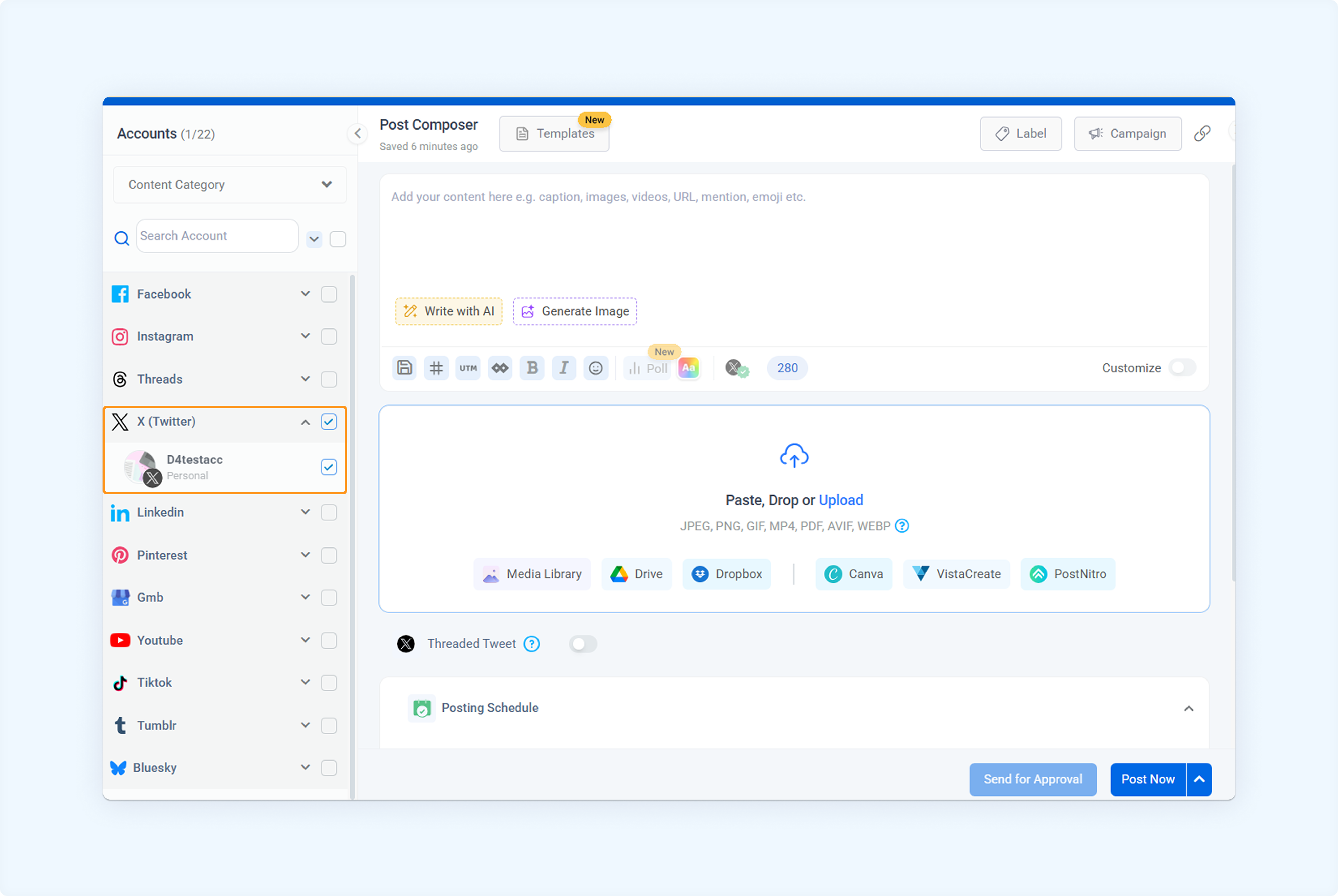Screen dimensions: 1338x896
Task: Click the Post Now button
Action: tap(1148, 780)
